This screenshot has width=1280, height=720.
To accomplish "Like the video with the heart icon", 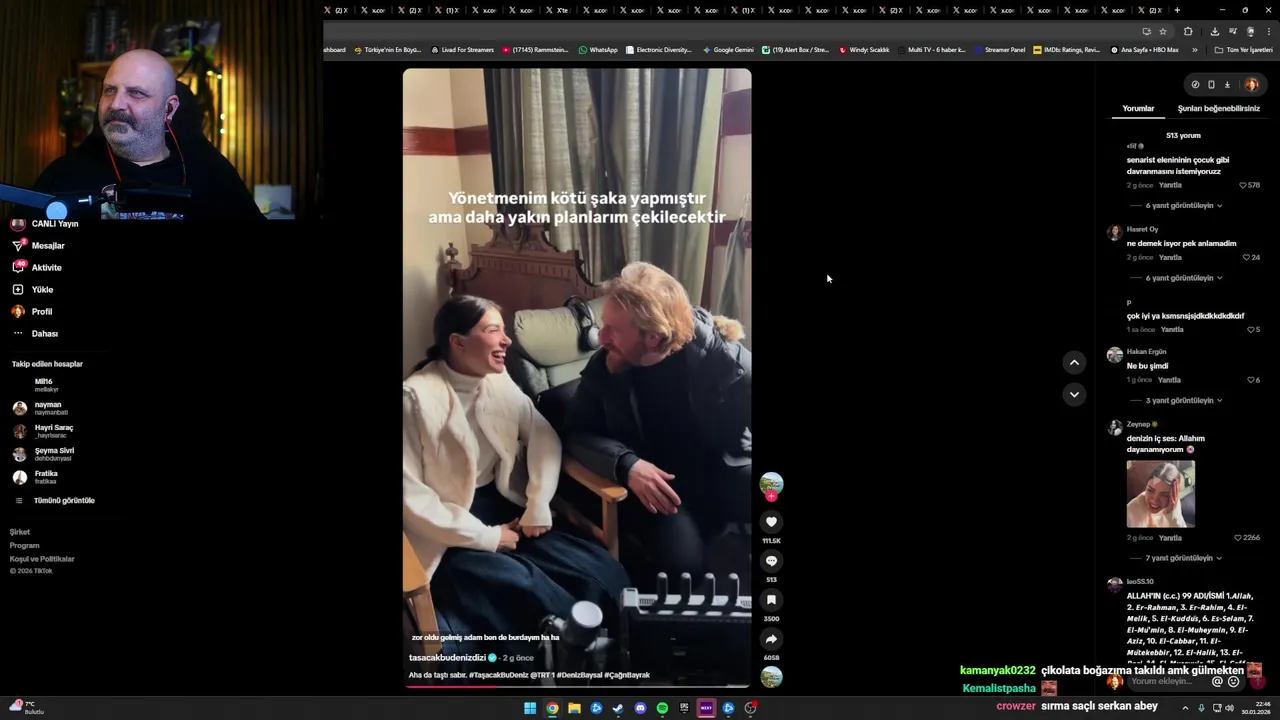I will [771, 522].
